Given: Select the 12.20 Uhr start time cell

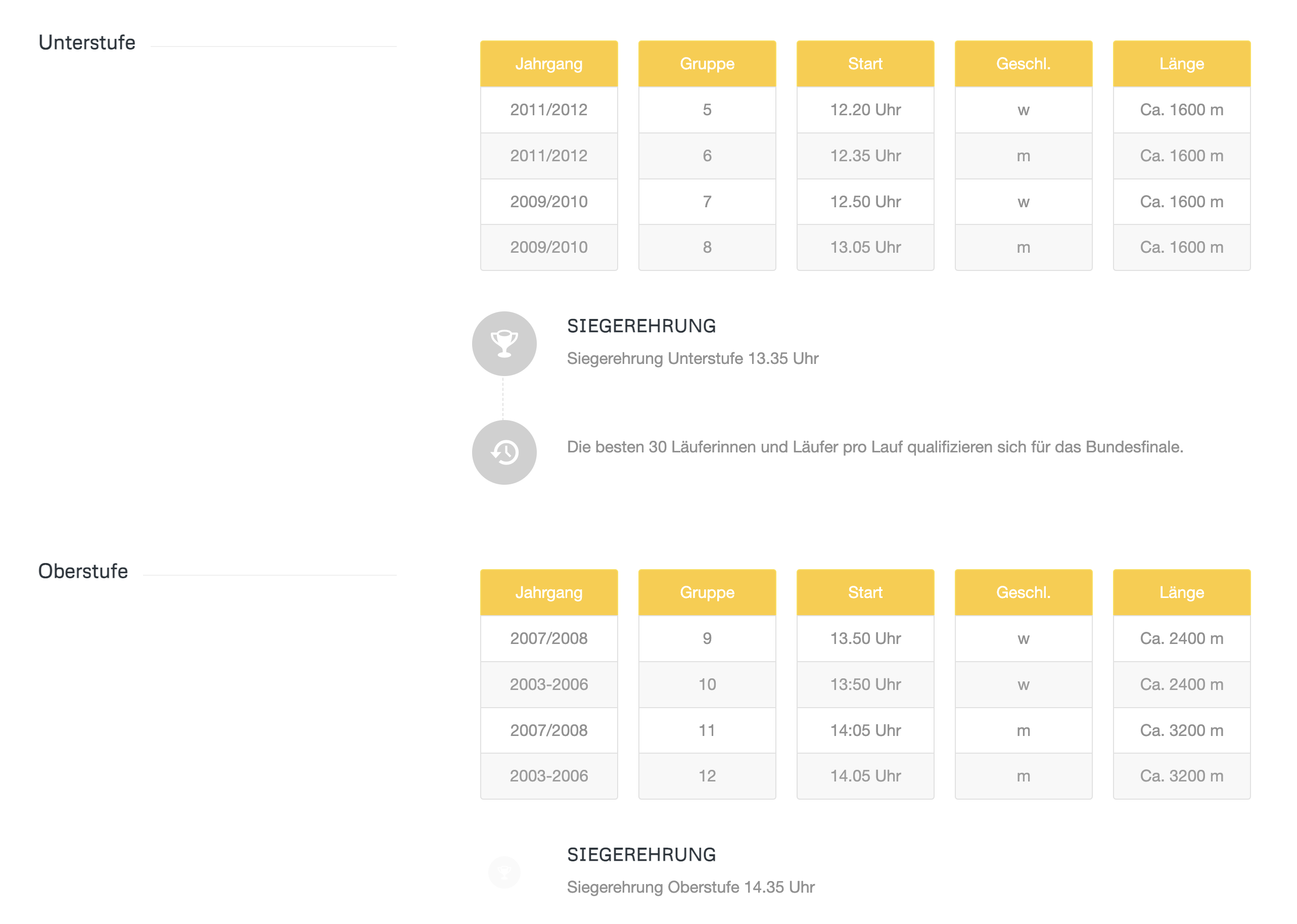Looking at the screenshot, I should pos(865,110).
